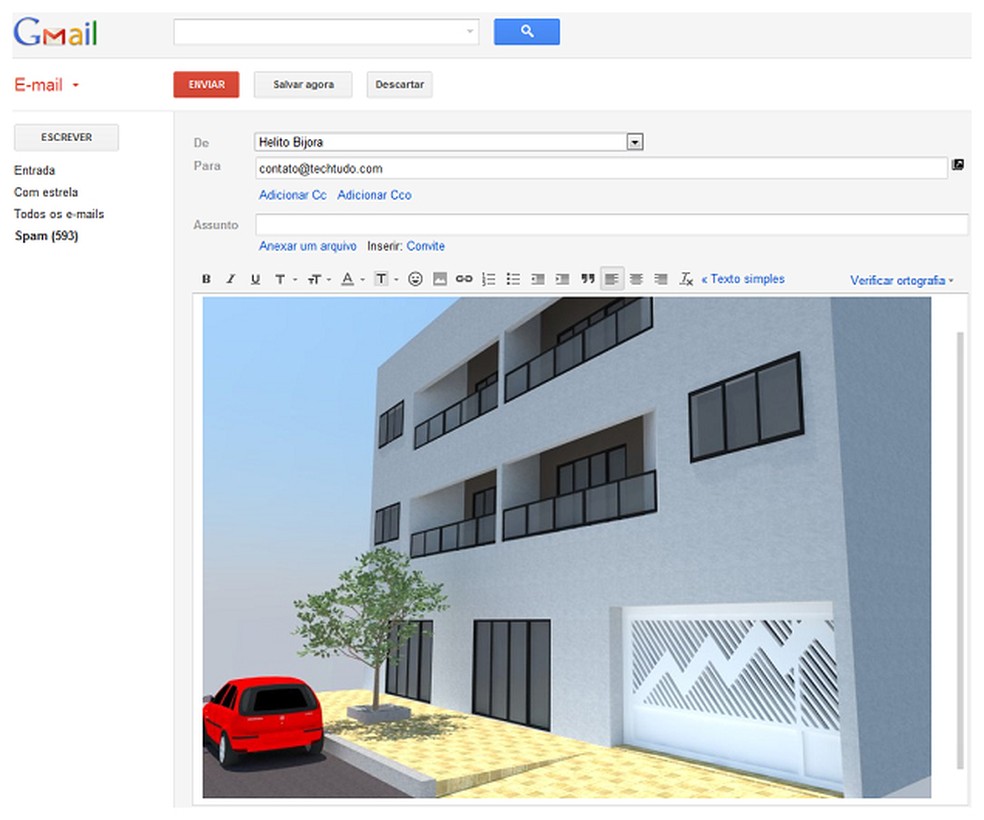
Task: Toggle italic formatting
Action: pyautogui.click(x=230, y=279)
